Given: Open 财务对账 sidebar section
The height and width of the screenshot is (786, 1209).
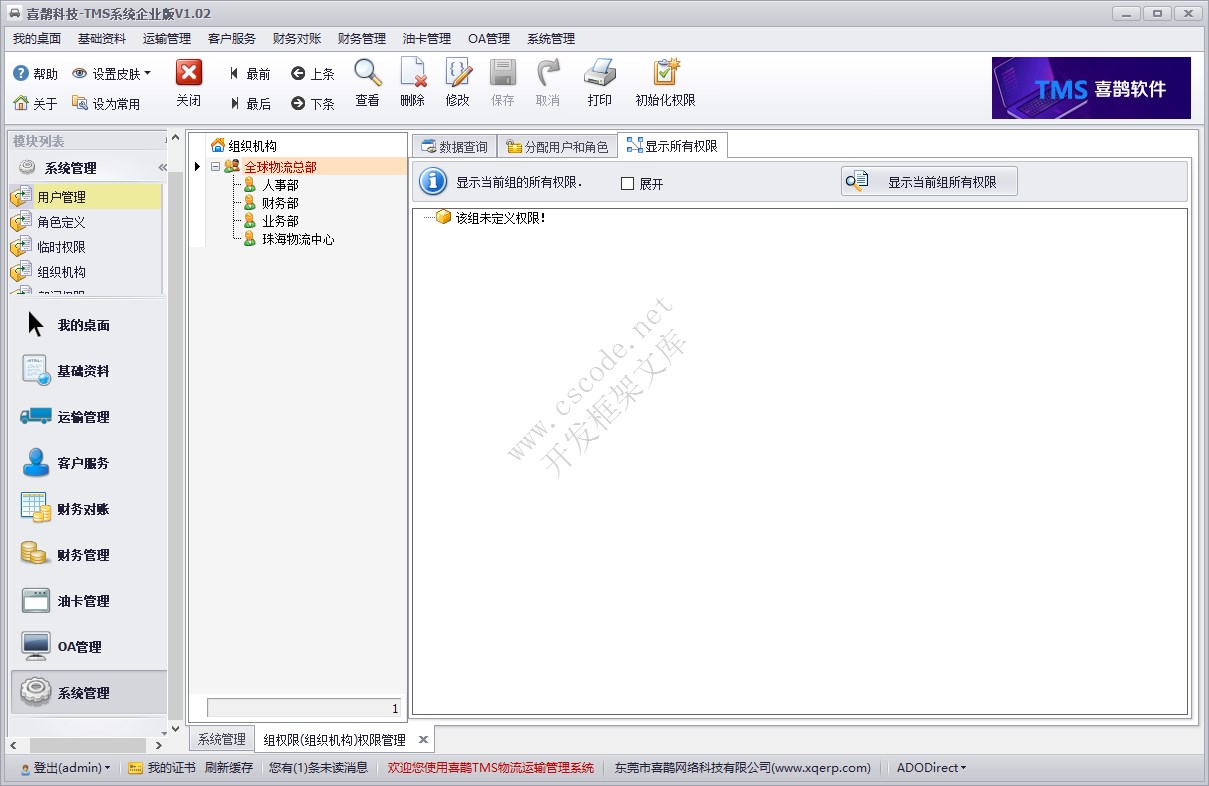Looking at the screenshot, I should tap(88, 509).
